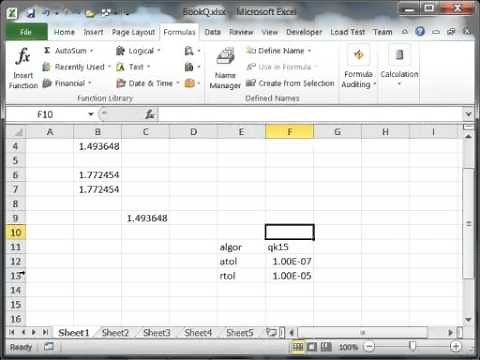Open Math & Trig functions icon
Viewport: 480px width, 360px height.
pyautogui.click(x=192, y=67)
